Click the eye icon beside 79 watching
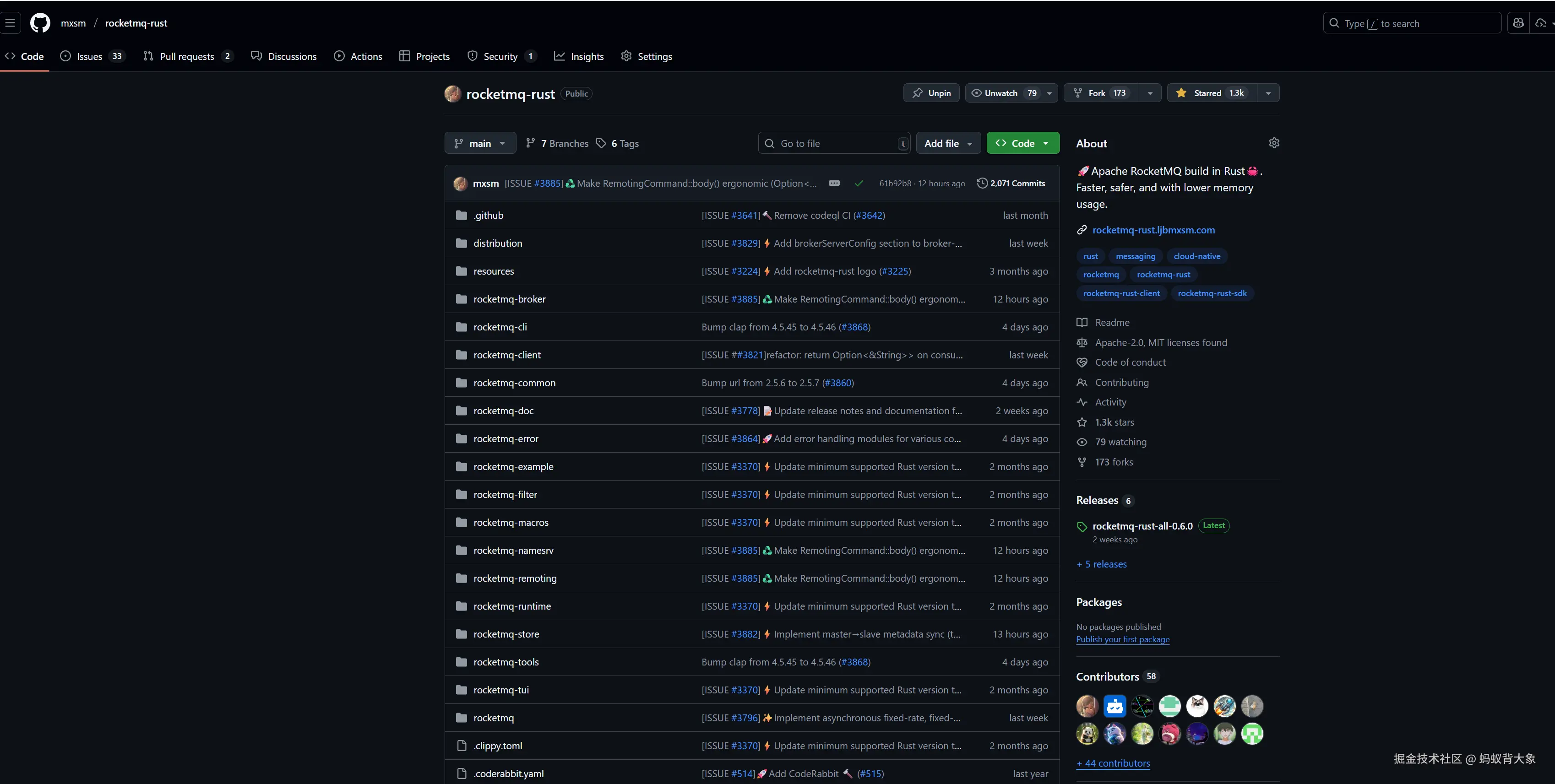The image size is (1555, 784). pyautogui.click(x=1082, y=442)
